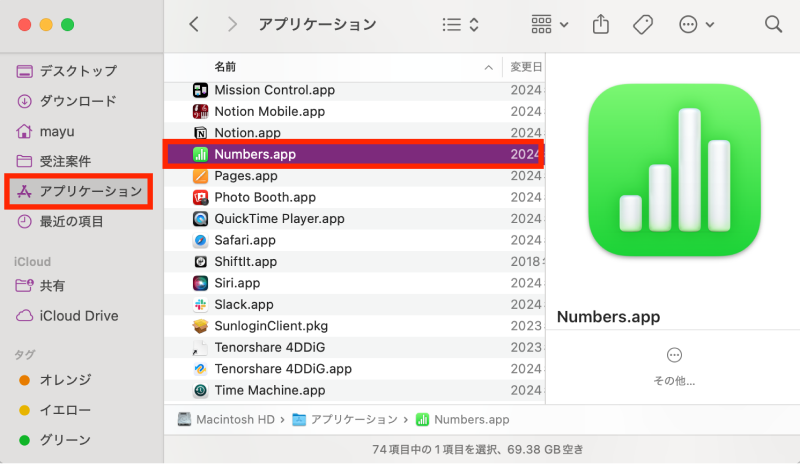Click the Mission Control.app icon
This screenshot has width=800, height=464.
pos(201,90)
